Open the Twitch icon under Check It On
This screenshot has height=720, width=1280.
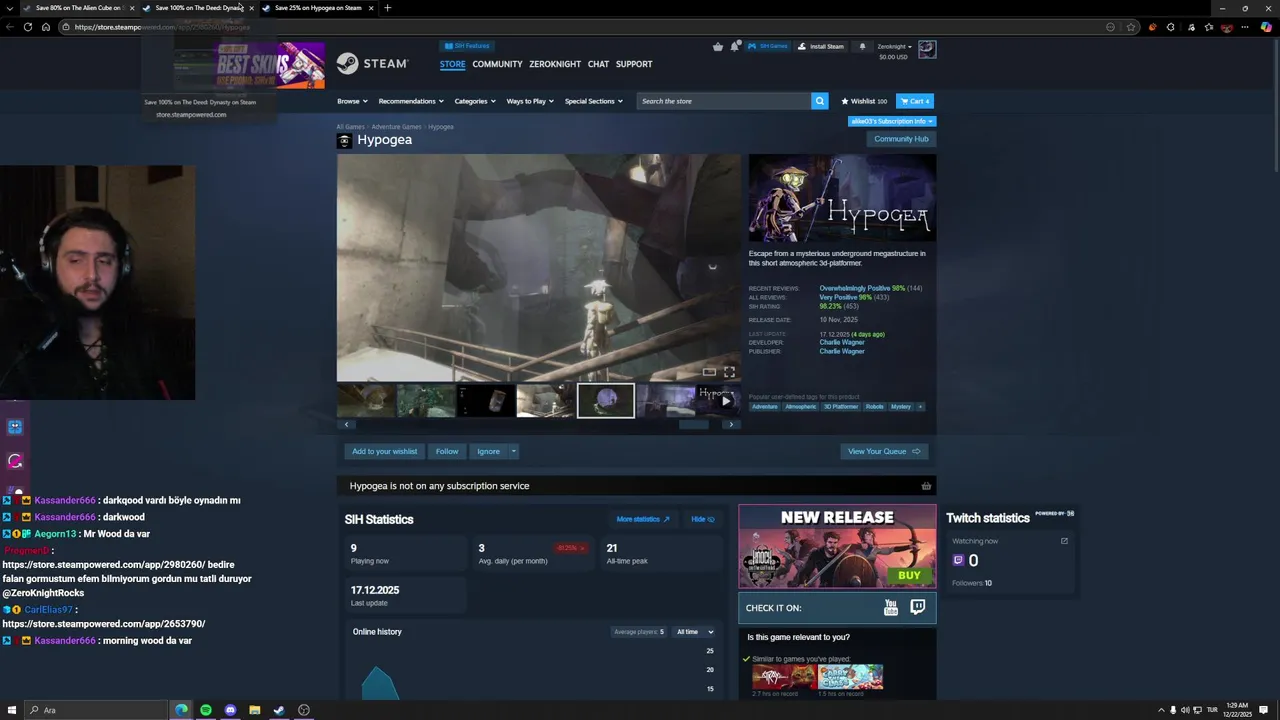click(917, 607)
